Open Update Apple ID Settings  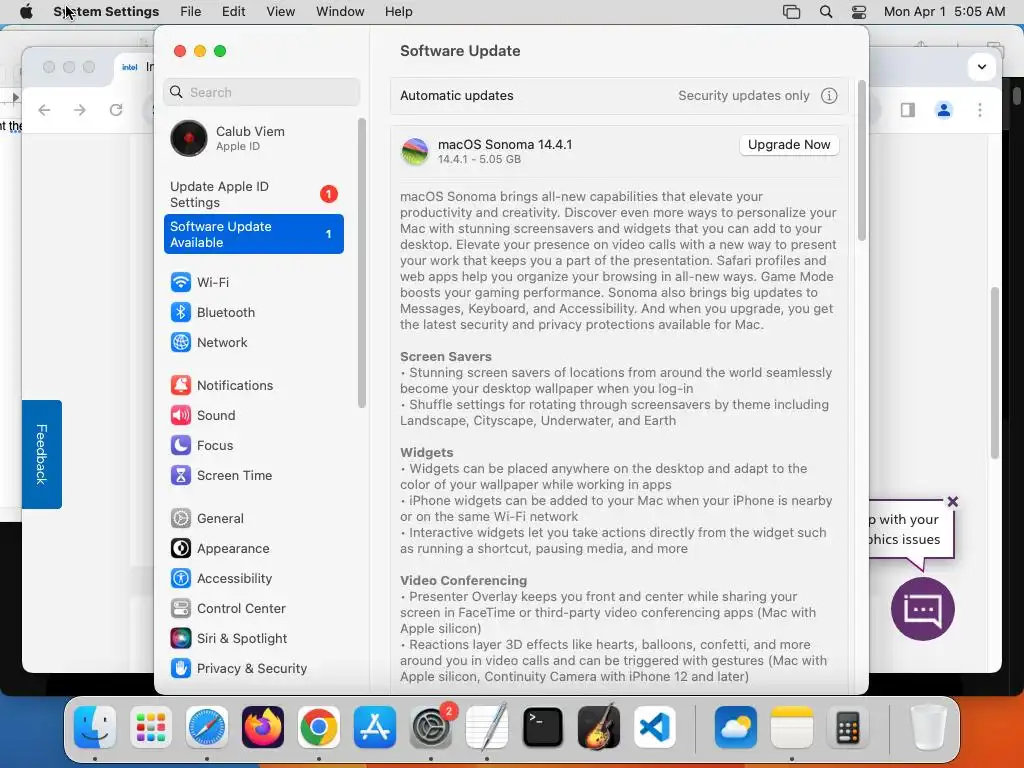253,195
